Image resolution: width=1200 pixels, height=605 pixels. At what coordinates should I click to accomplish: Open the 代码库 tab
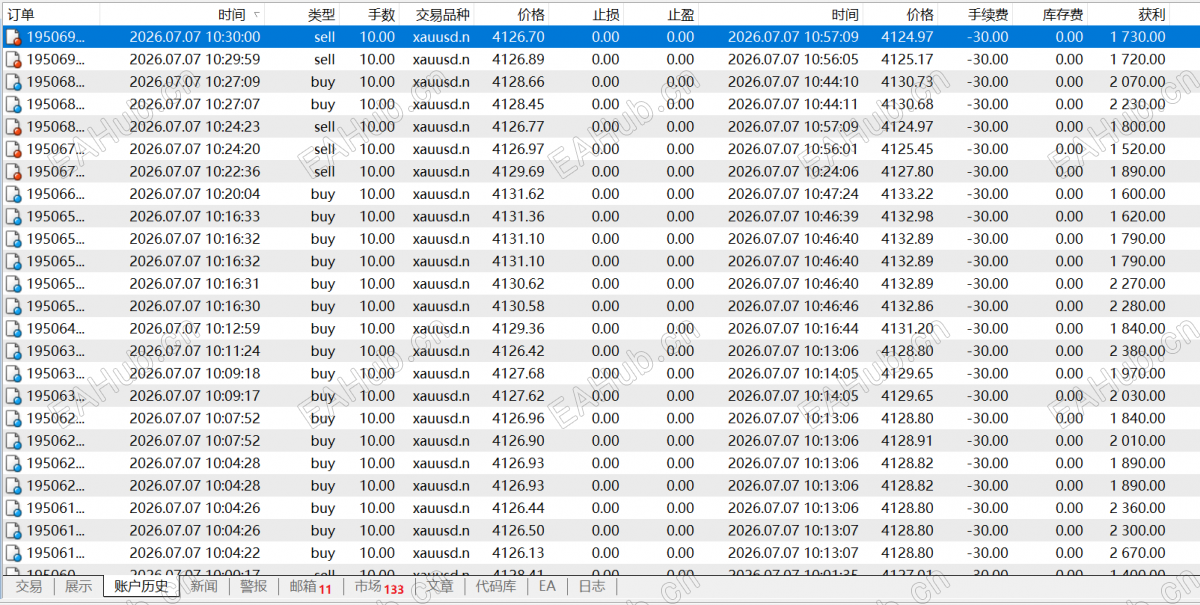click(x=496, y=586)
